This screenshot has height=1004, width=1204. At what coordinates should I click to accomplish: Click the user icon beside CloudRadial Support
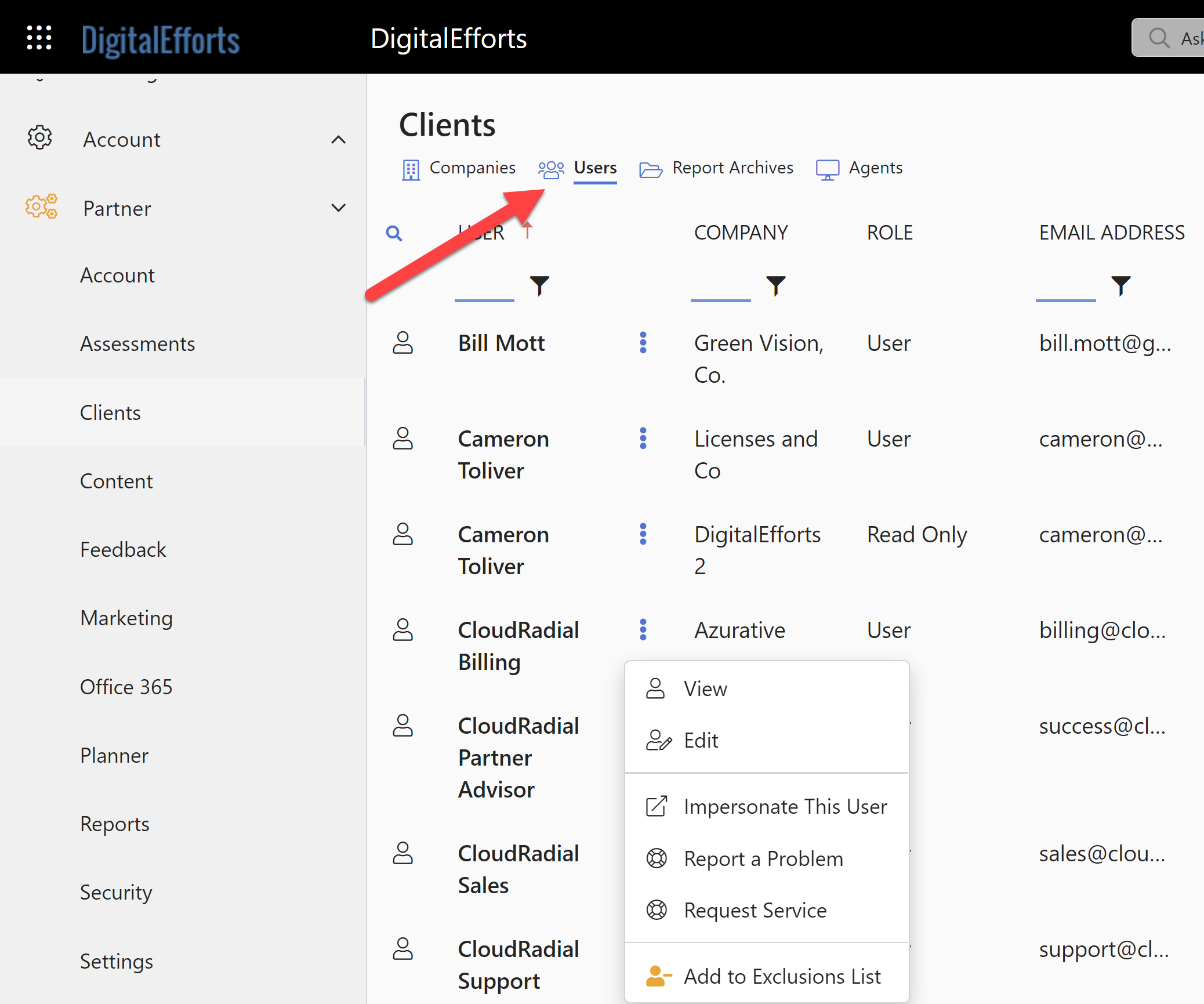402,949
